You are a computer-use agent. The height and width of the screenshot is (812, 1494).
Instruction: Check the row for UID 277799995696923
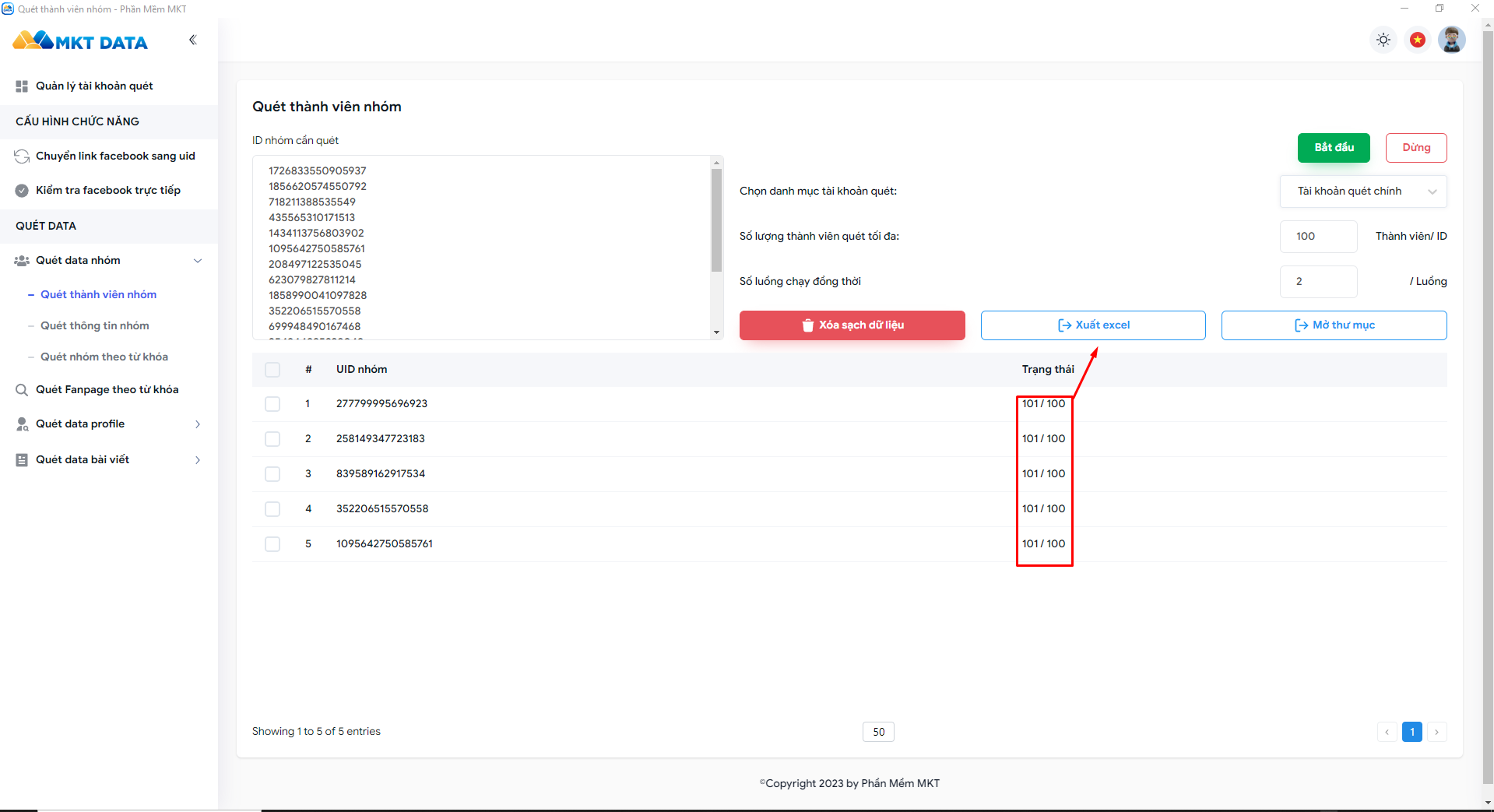coord(272,404)
